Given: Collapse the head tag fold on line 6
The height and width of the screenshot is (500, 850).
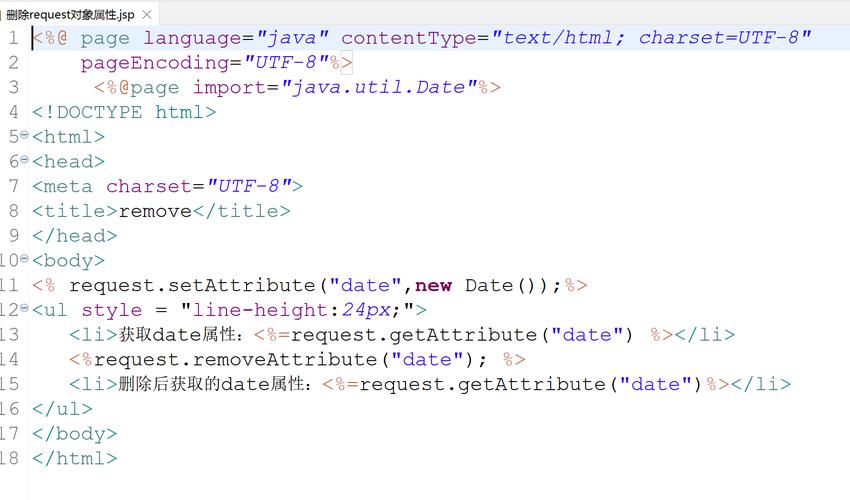Looking at the screenshot, I should 24,159.
